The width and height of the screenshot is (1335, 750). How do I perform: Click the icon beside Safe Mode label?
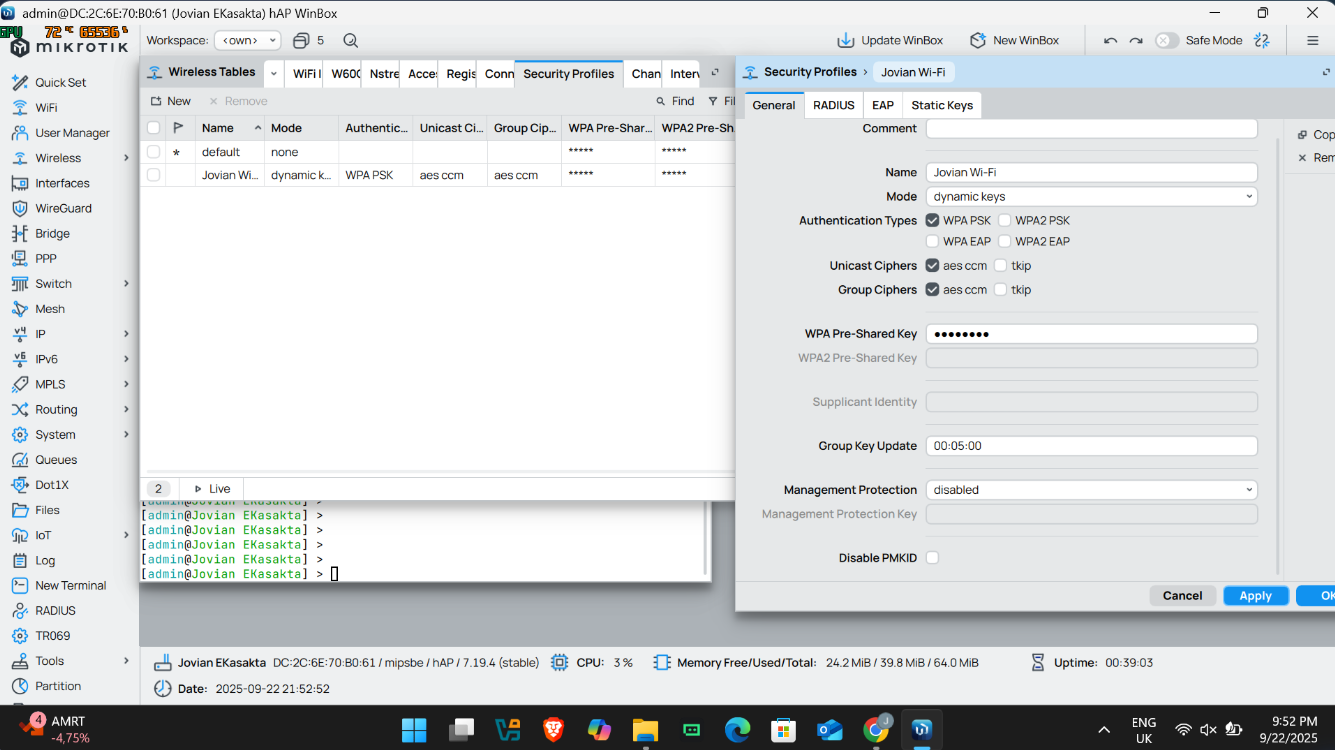pos(1261,40)
